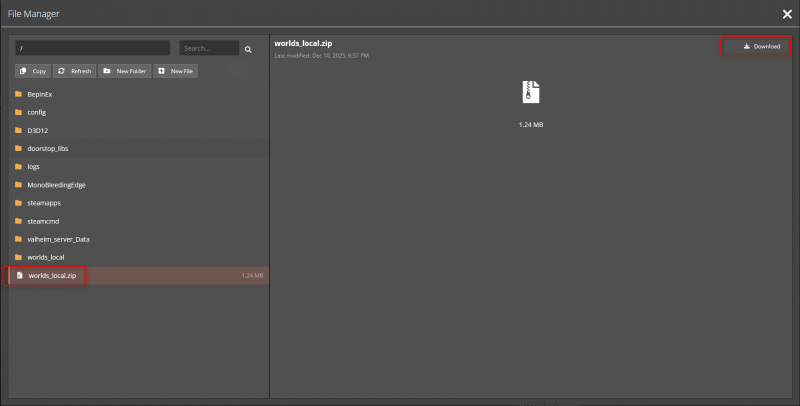
Task: Click the D3D12 folder icon
Action: click(x=19, y=130)
